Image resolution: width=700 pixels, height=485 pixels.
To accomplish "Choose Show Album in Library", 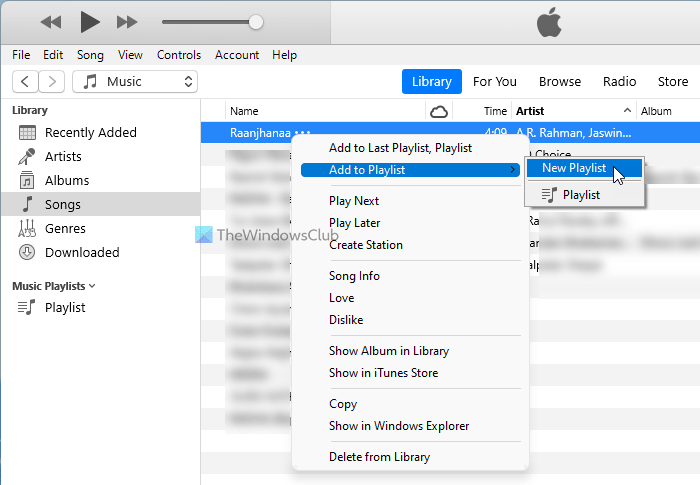I will tap(389, 351).
